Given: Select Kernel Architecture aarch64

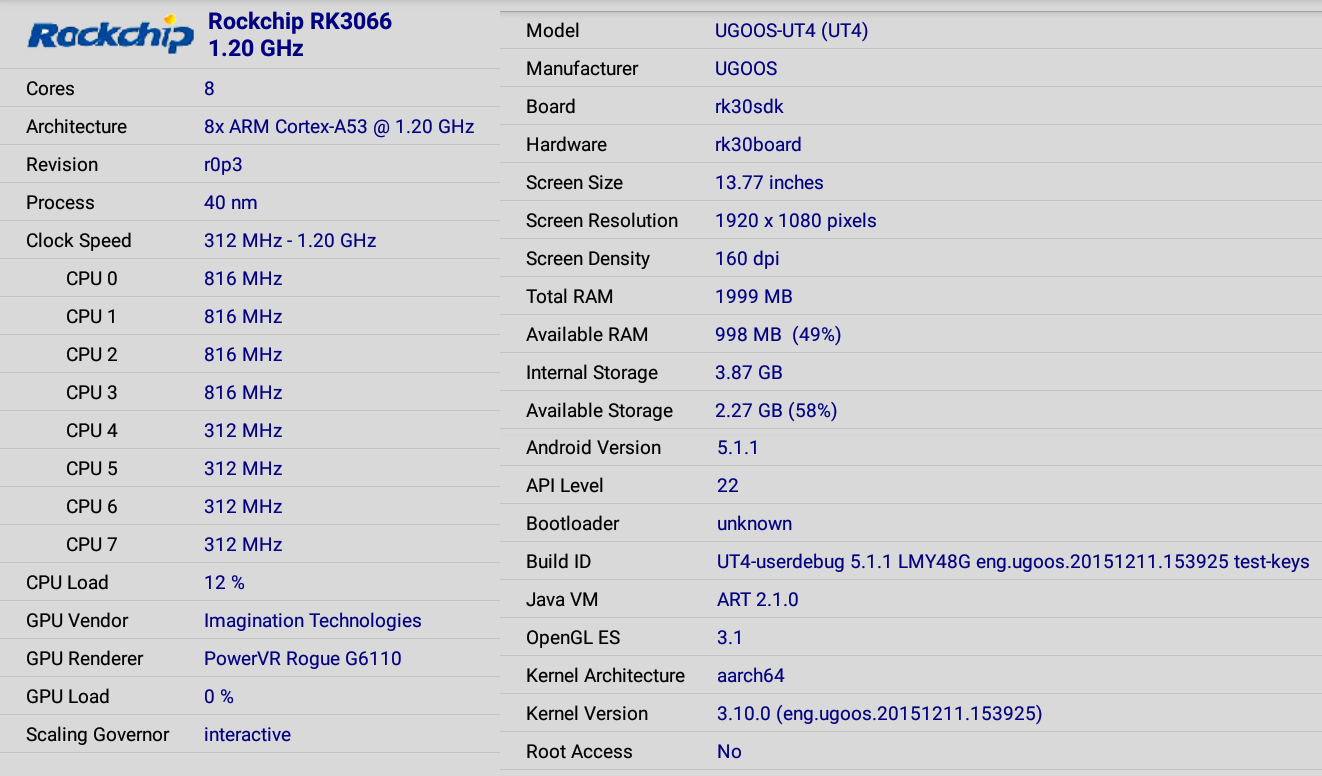Looking at the screenshot, I should pos(751,675).
